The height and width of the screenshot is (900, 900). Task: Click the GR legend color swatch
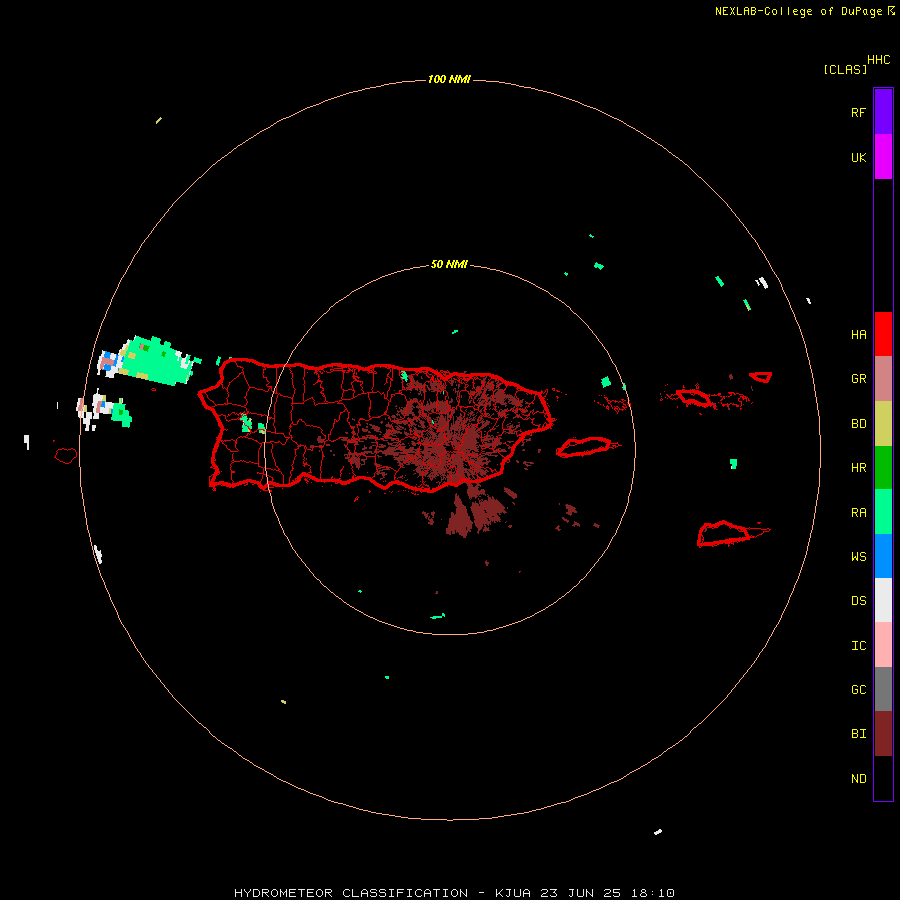[883, 378]
